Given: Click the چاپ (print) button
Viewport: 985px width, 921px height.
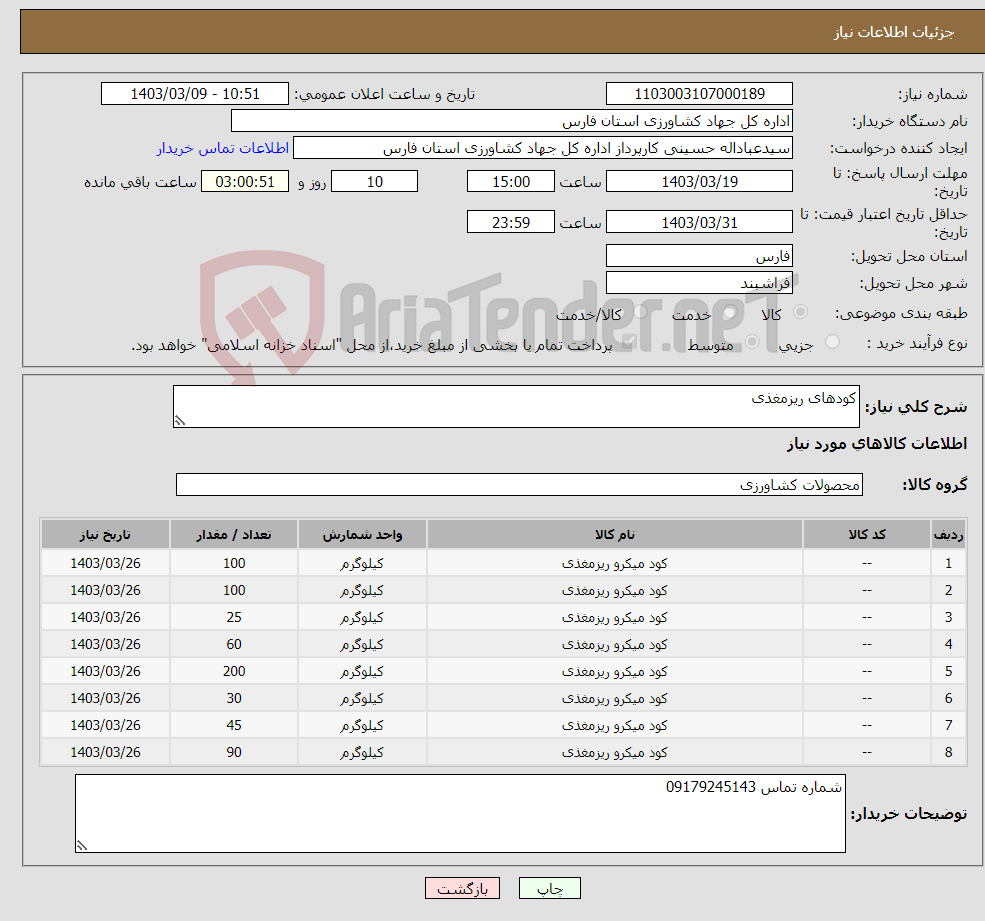Looking at the screenshot, I should [550, 888].
